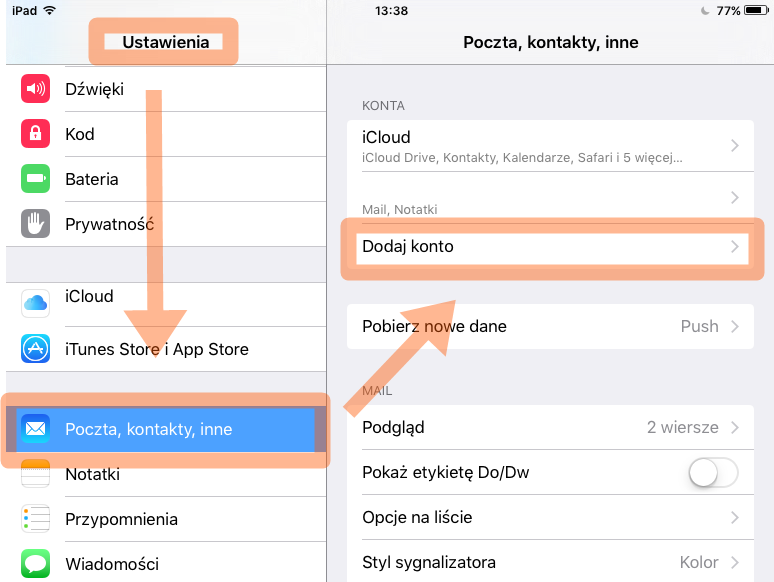This screenshot has height=582, width=774.
Task: Tap the Dźwięki speaker icon
Action: 36,89
